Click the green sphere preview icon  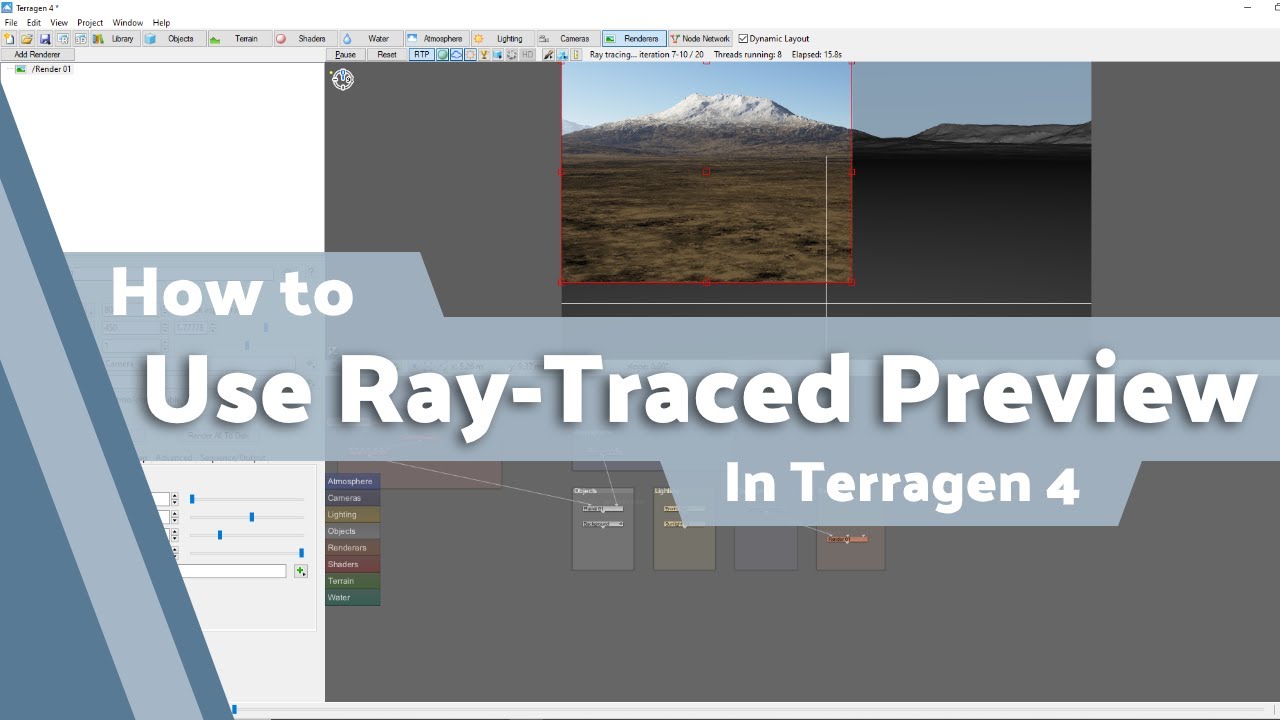point(442,55)
